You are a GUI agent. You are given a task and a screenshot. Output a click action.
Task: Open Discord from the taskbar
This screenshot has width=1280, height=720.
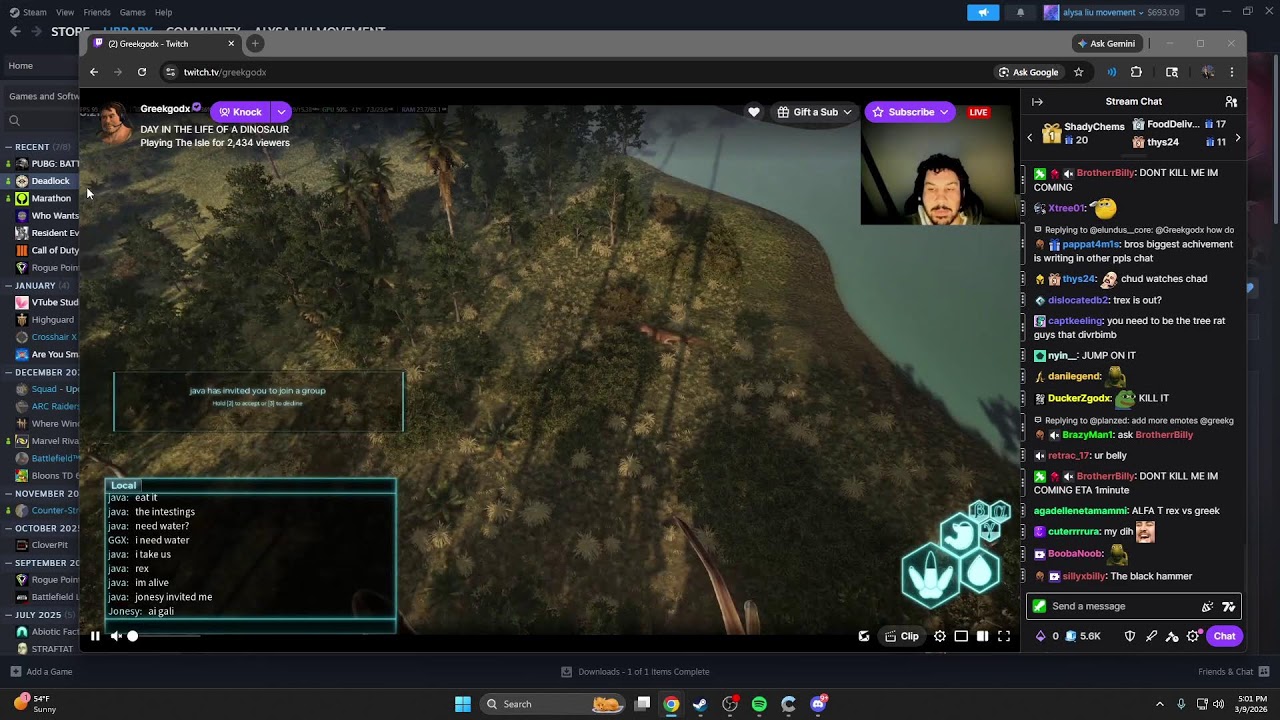point(818,704)
